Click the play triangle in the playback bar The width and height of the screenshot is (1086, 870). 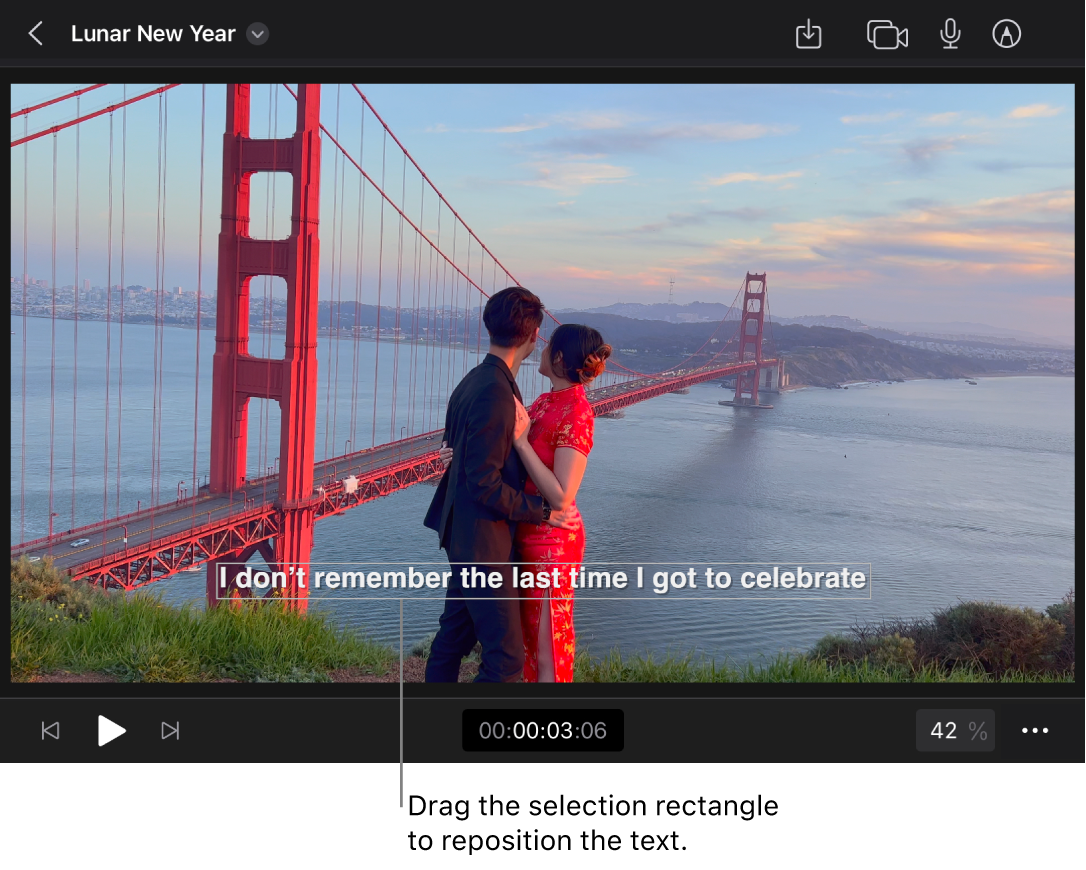coord(112,730)
